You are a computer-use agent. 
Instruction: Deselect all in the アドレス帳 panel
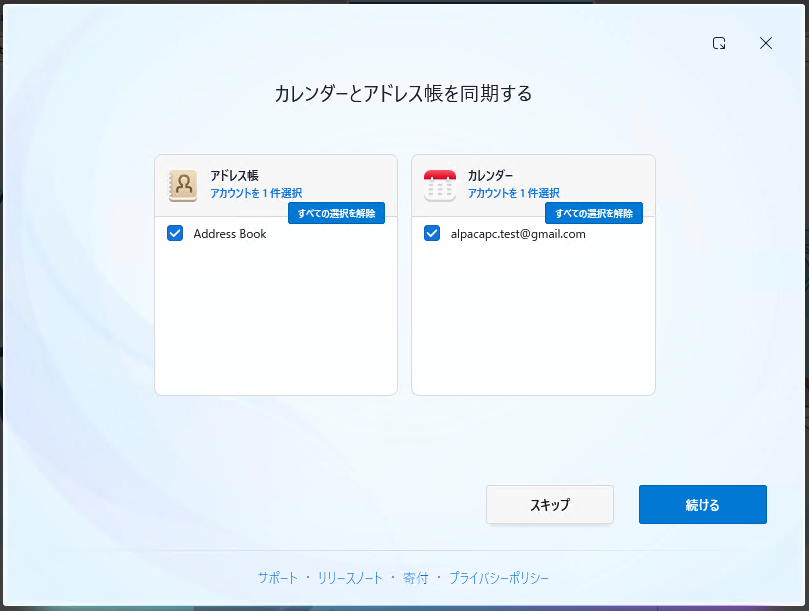[336, 213]
